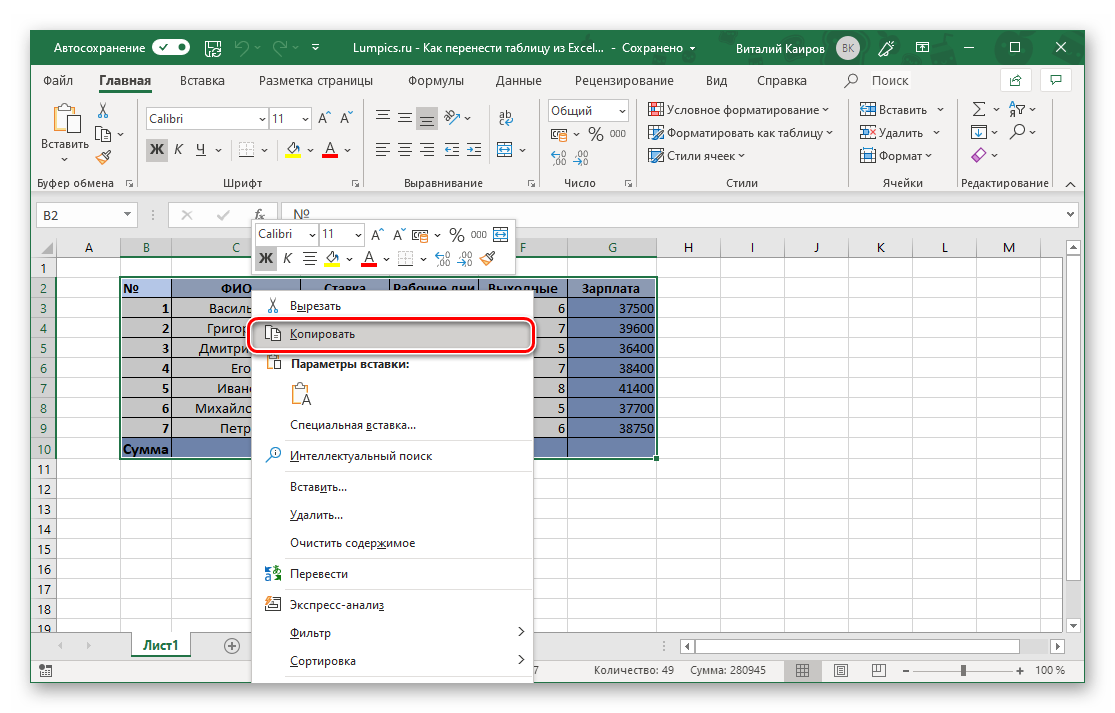1115x713 pixels.
Task: Open Стили ячеек dropdown
Action: pyautogui.click(x=696, y=156)
